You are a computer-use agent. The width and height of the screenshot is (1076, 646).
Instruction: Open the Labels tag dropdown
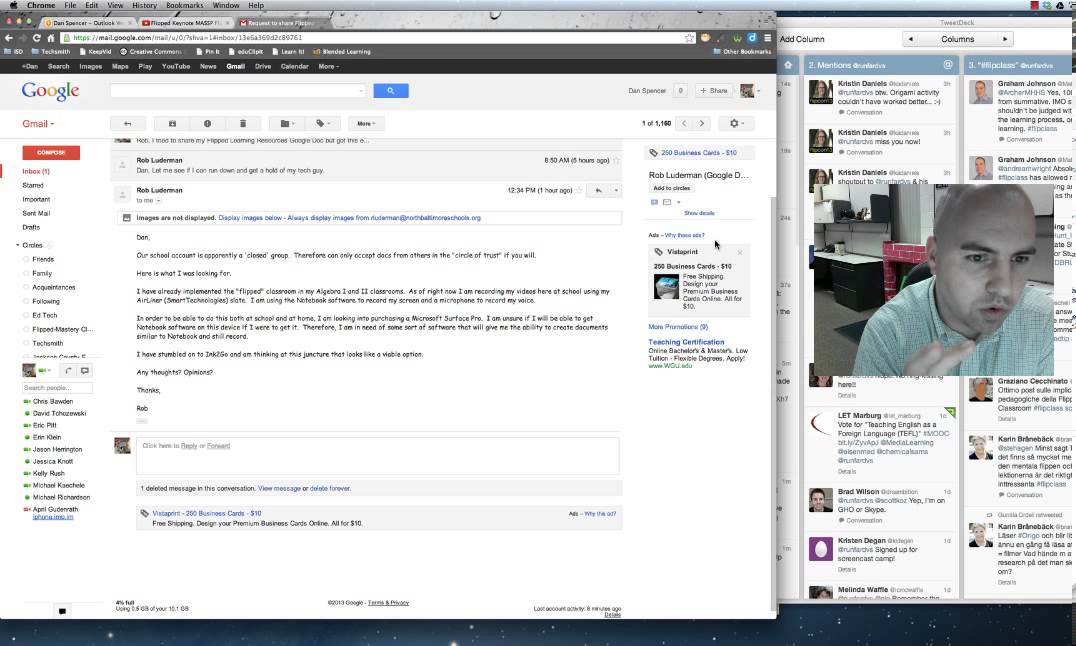pyautogui.click(x=323, y=124)
